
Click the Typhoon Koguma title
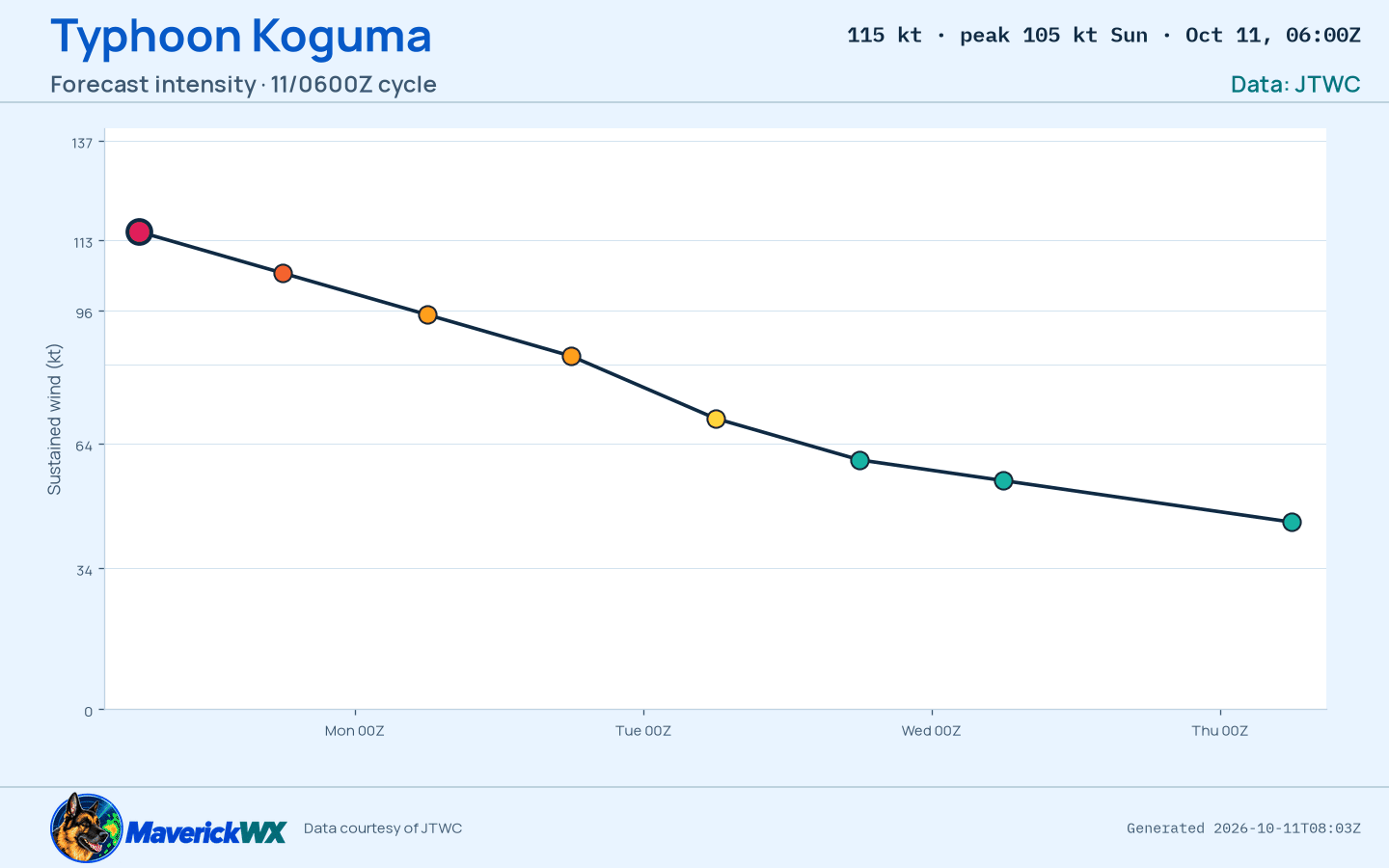click(241, 36)
